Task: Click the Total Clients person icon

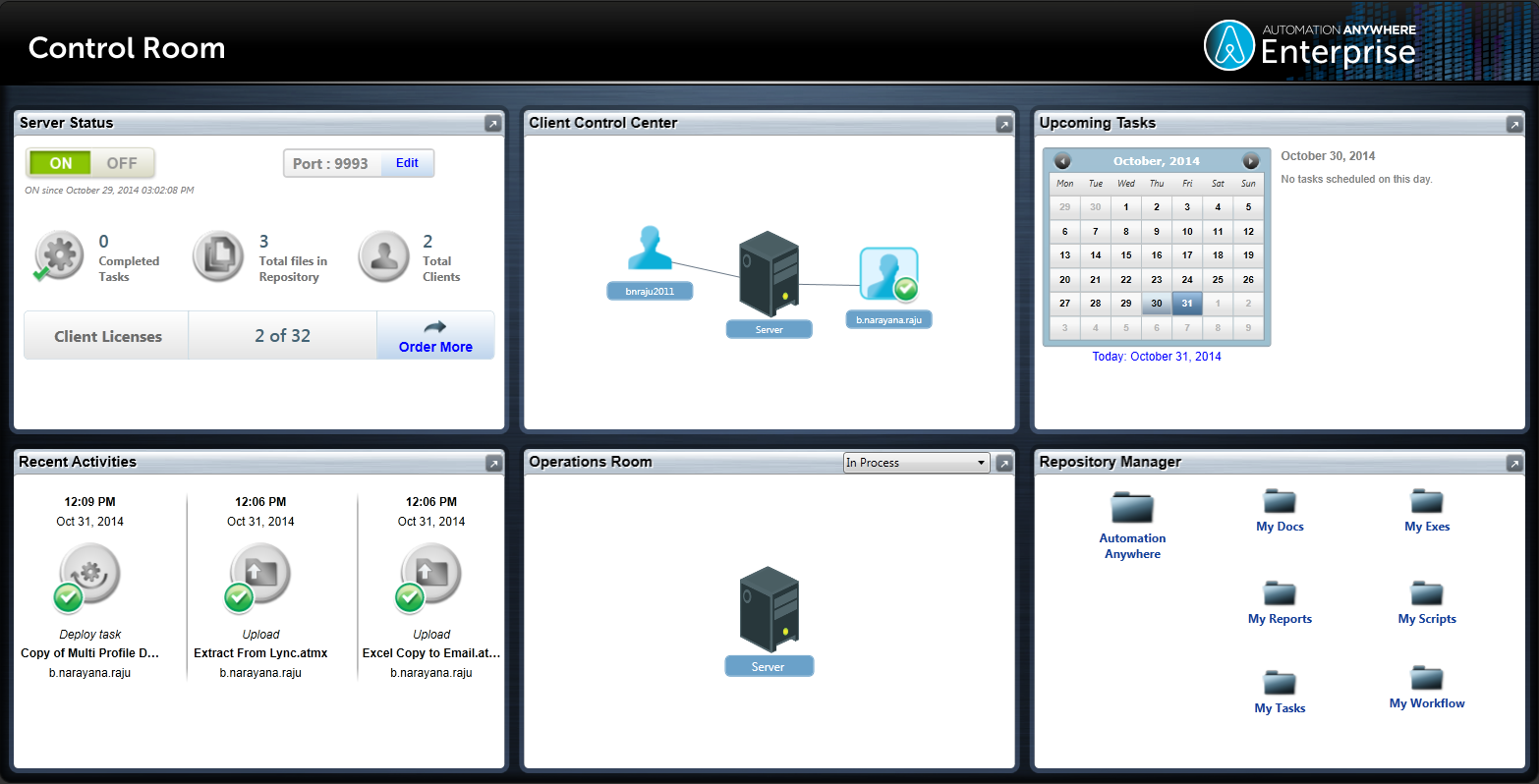Action: click(383, 255)
